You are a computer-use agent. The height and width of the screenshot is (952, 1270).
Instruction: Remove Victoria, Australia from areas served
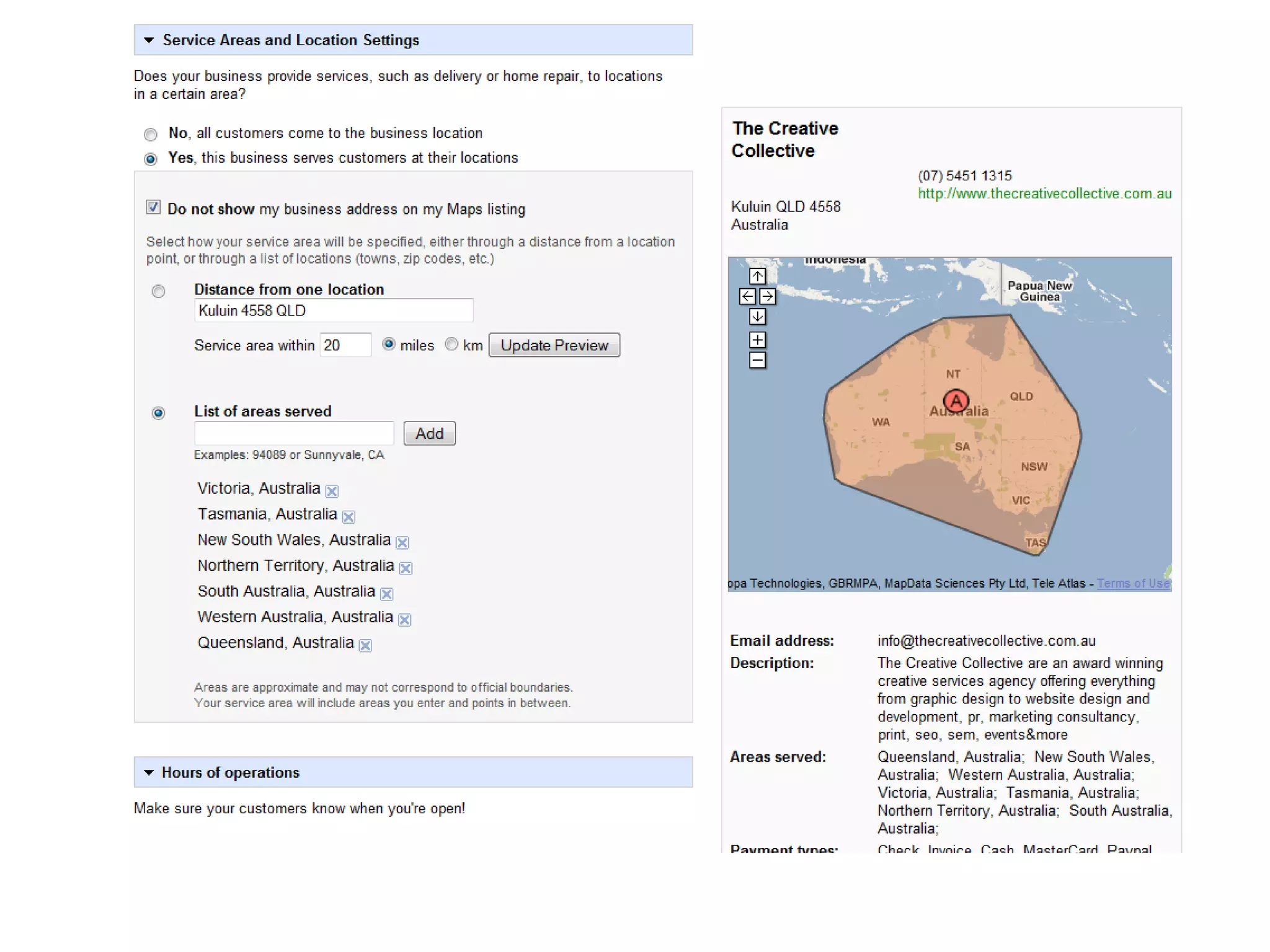332,491
